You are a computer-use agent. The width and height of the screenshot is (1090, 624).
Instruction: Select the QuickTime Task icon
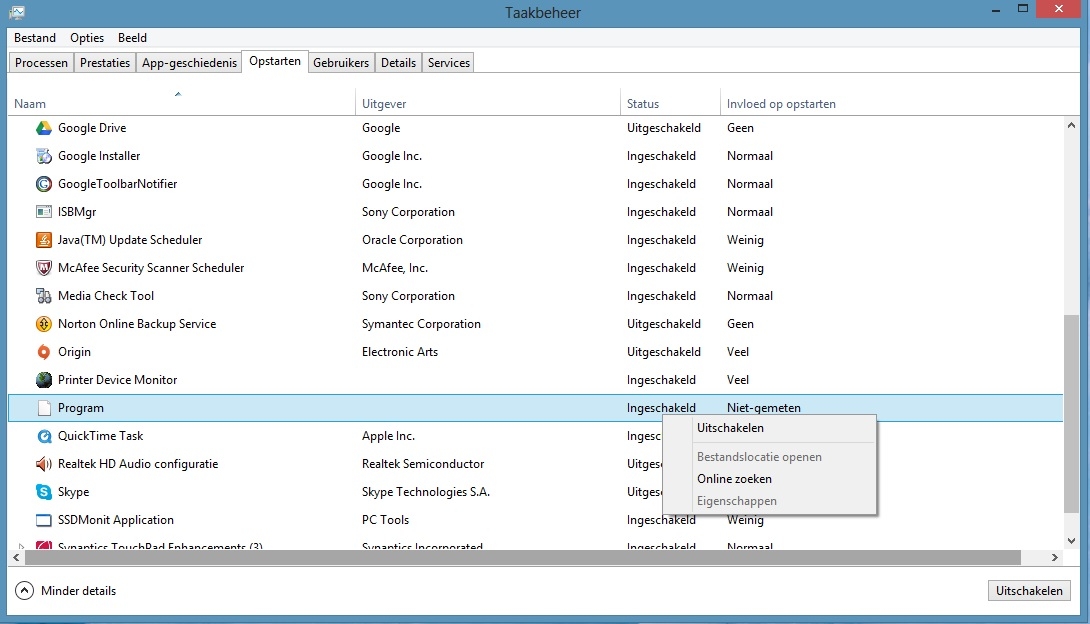[44, 436]
